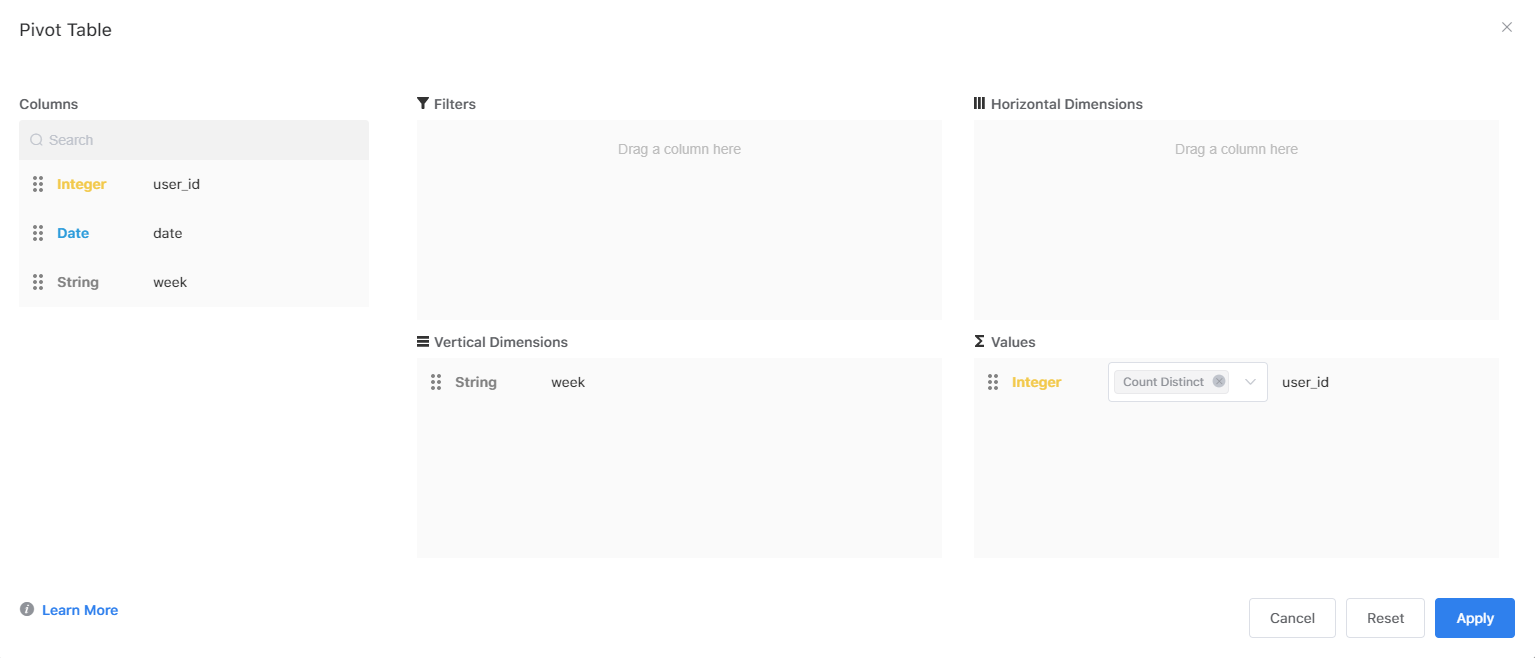Image resolution: width=1535 pixels, height=658 pixels.
Task: Open the Learn More link
Action: click(x=79, y=609)
